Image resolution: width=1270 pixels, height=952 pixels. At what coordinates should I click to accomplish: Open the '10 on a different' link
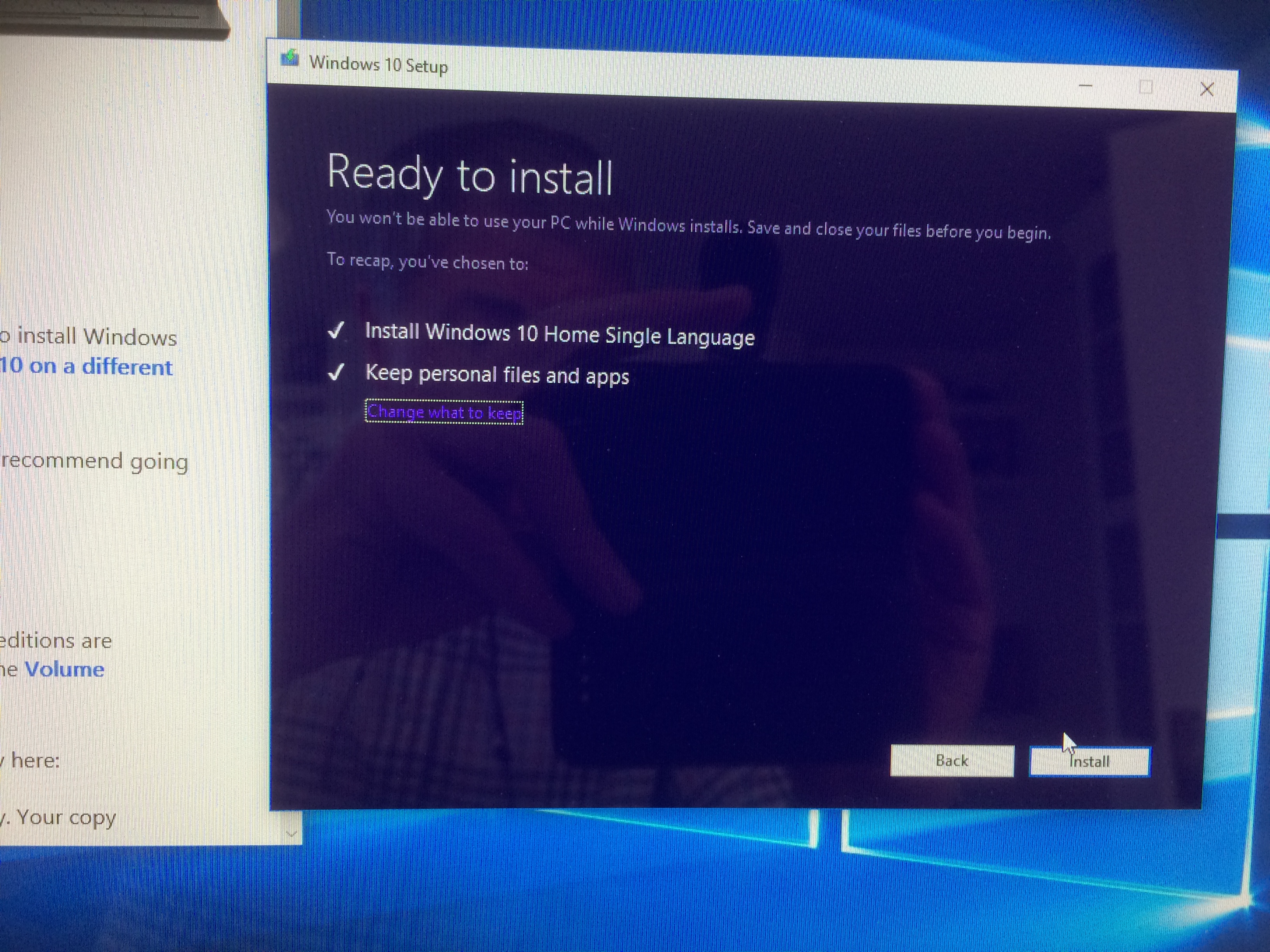tap(86, 366)
